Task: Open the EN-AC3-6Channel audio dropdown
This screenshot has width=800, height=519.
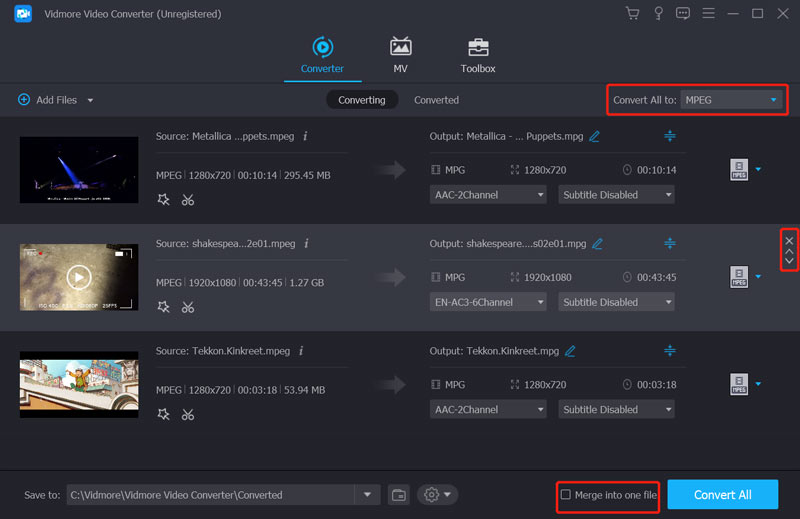Action: click(x=489, y=302)
